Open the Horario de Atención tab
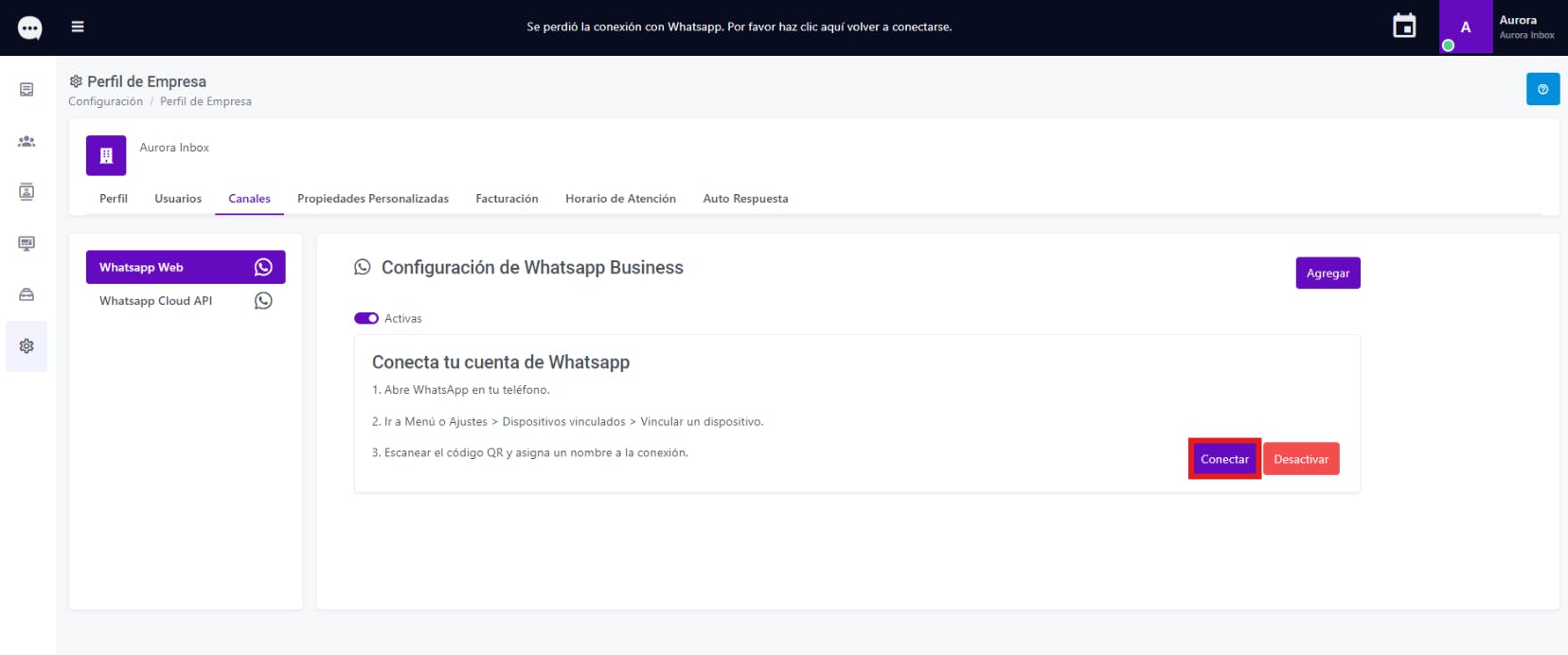The height and width of the screenshot is (655, 1568). (x=620, y=199)
